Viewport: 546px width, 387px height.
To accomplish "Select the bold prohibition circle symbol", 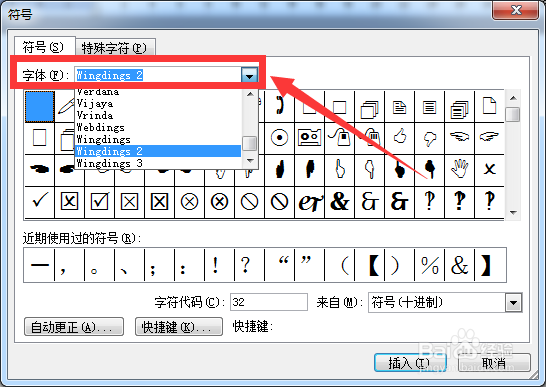I will [x=279, y=202].
